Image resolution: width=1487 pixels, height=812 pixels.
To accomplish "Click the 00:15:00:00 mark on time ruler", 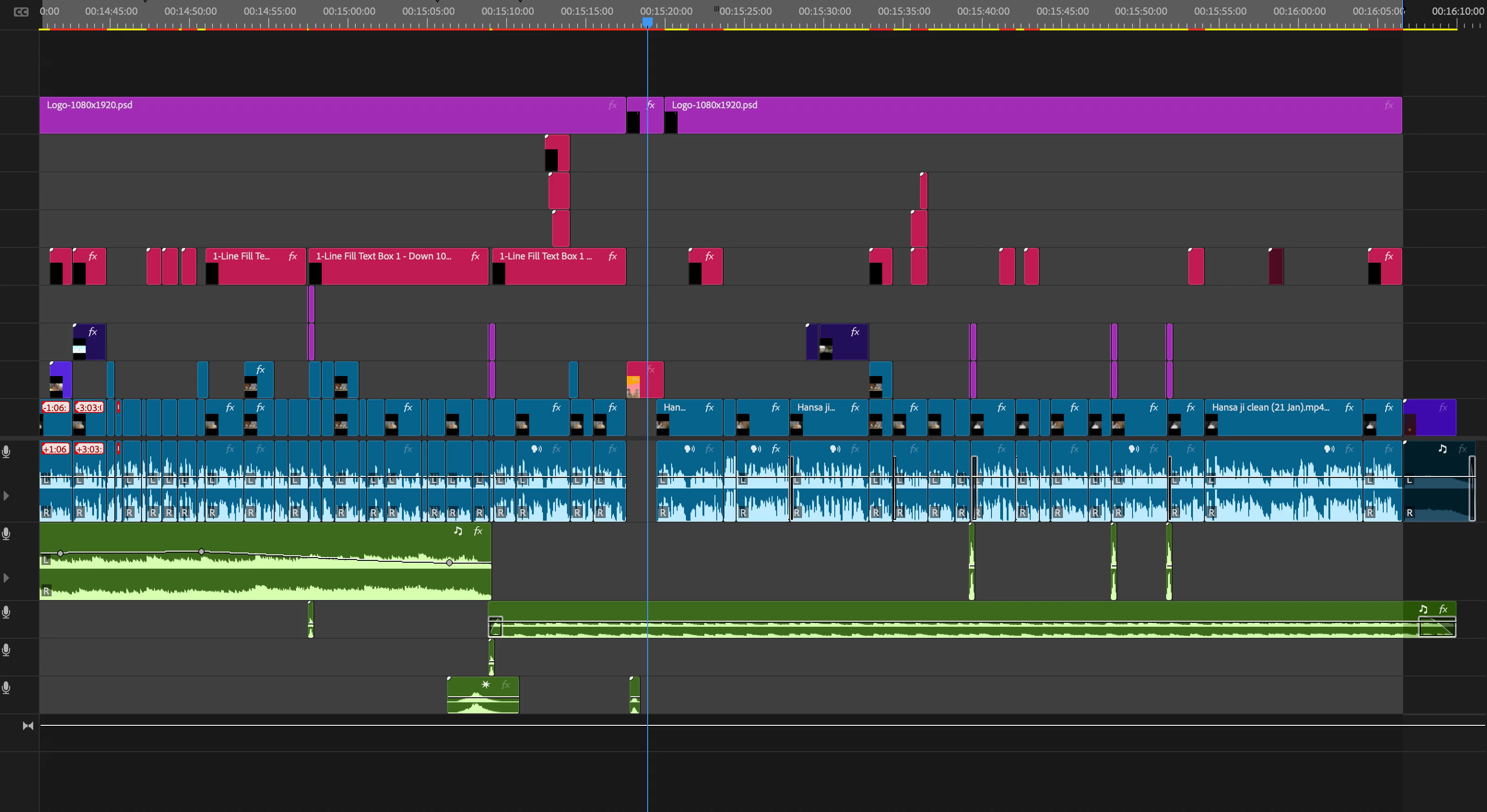I will click(348, 11).
